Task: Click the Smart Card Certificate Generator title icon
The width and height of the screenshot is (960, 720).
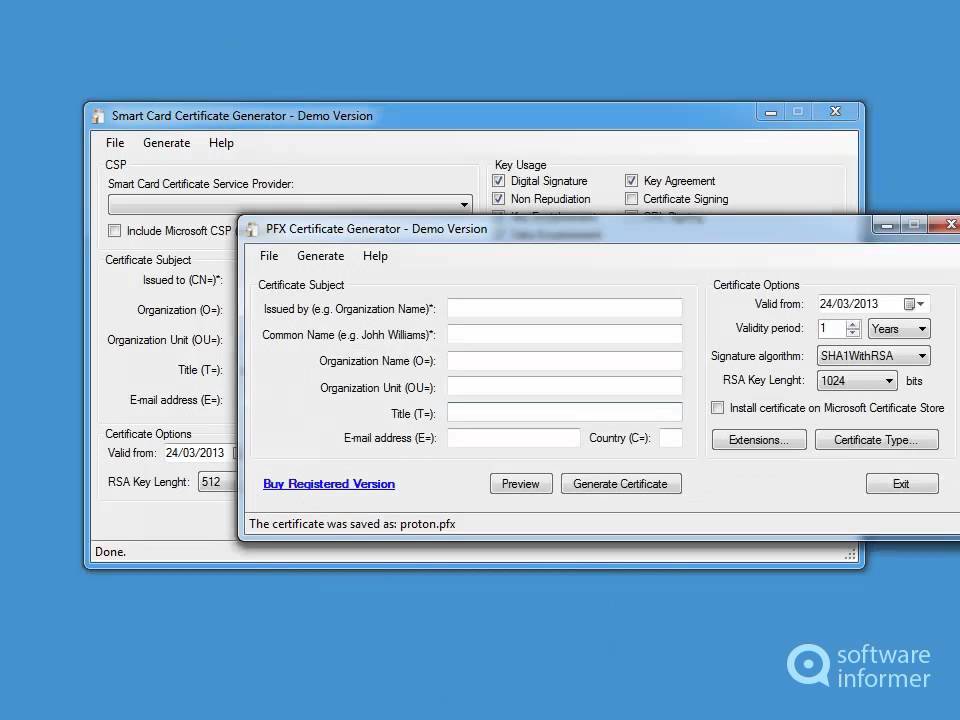Action: (x=98, y=116)
